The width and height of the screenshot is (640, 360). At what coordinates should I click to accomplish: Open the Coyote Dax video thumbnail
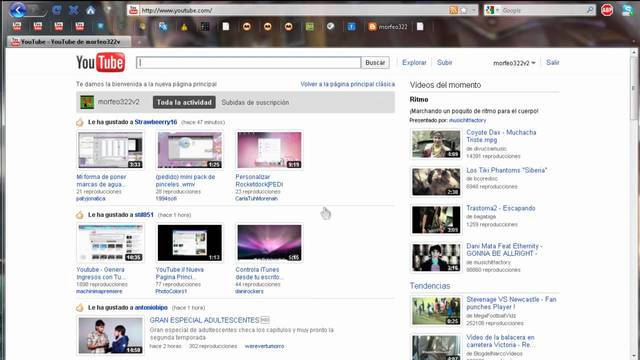coord(436,144)
